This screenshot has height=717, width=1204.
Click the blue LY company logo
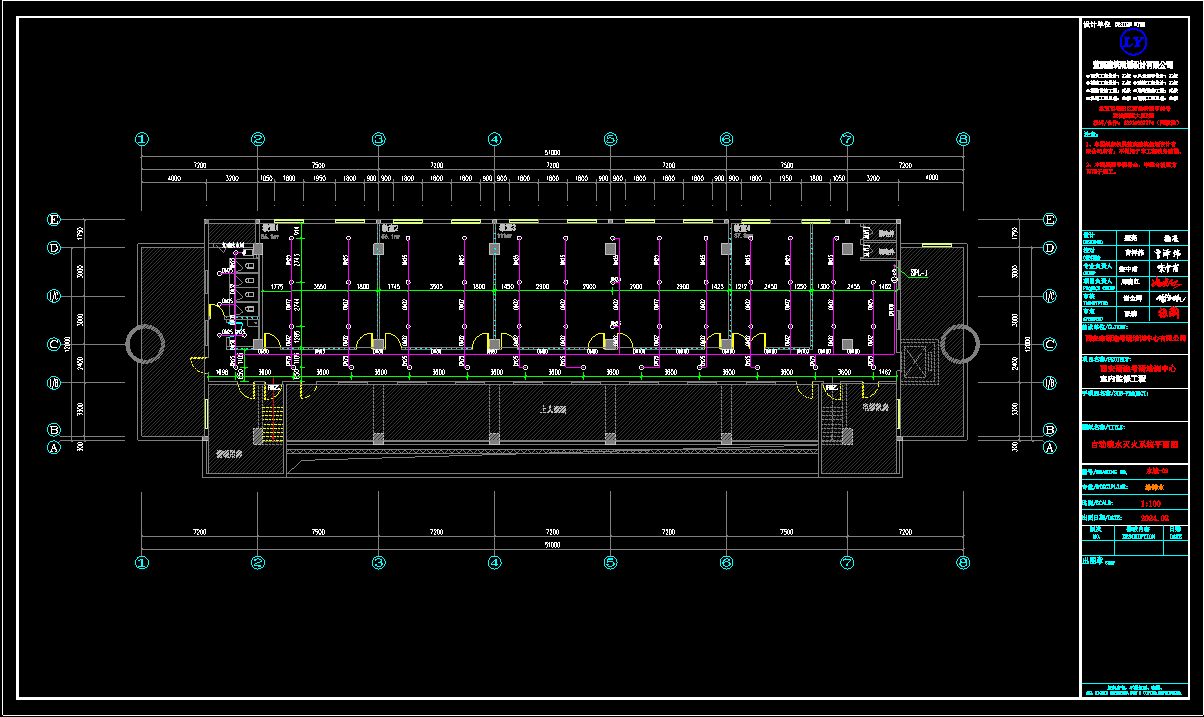[1134, 42]
